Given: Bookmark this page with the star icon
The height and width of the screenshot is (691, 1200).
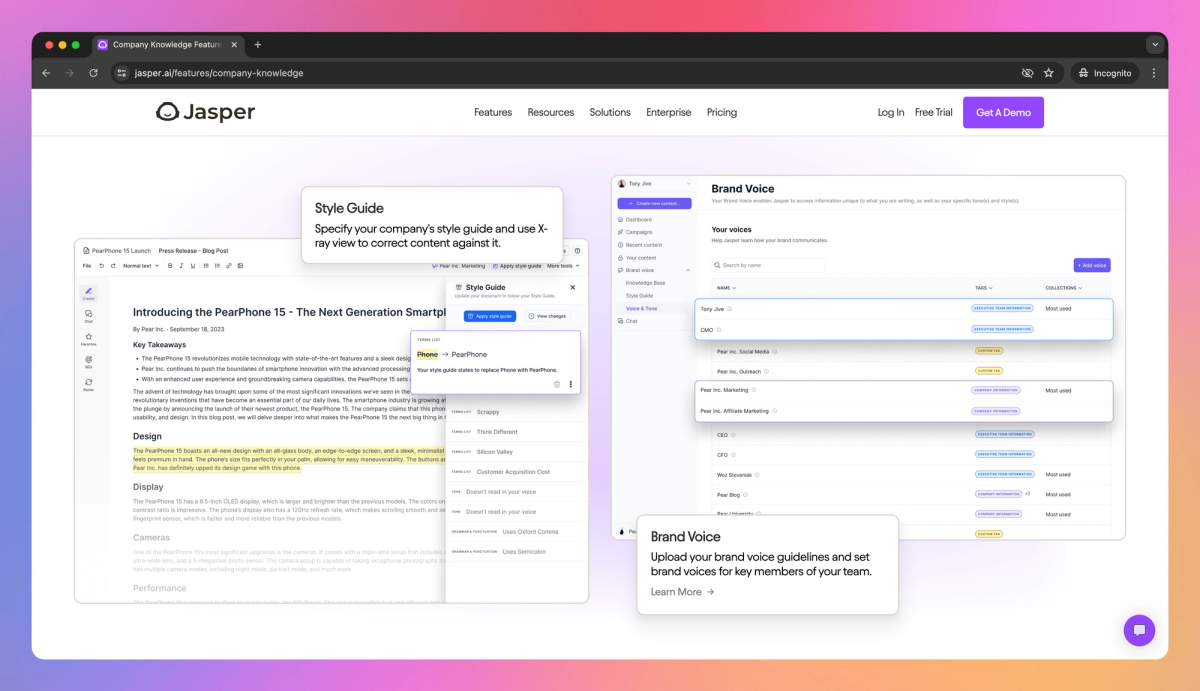Looking at the screenshot, I should click(x=1049, y=73).
